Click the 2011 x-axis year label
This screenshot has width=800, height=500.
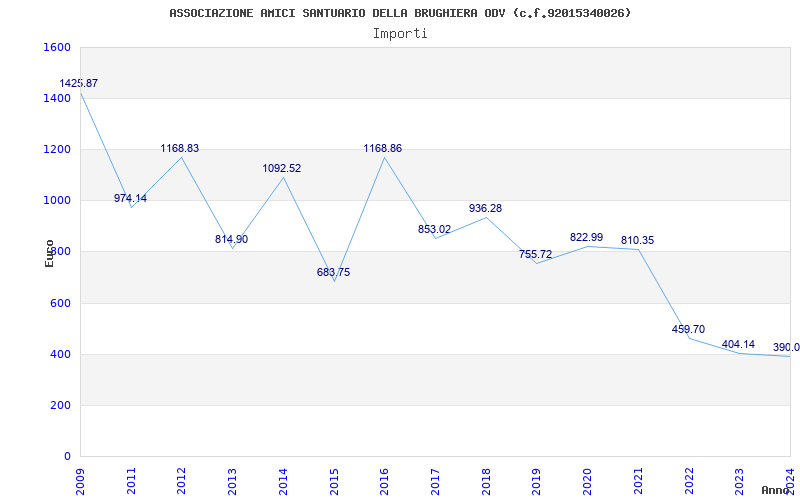(x=131, y=481)
